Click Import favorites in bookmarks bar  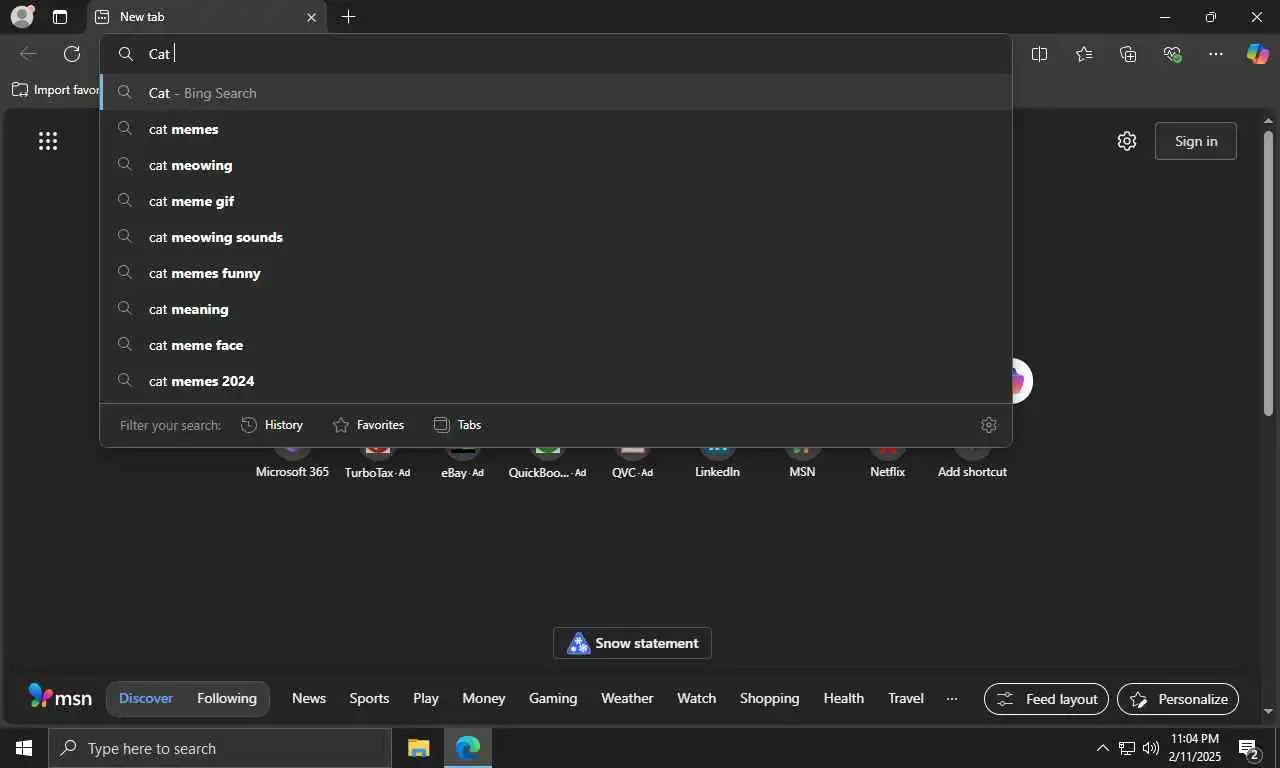pyautogui.click(x=56, y=90)
